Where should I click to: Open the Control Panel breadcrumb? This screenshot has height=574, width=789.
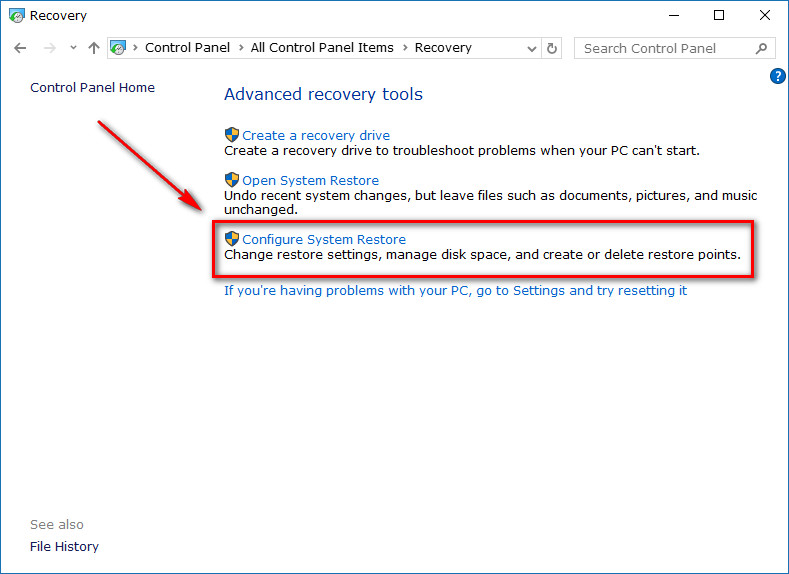[187, 47]
